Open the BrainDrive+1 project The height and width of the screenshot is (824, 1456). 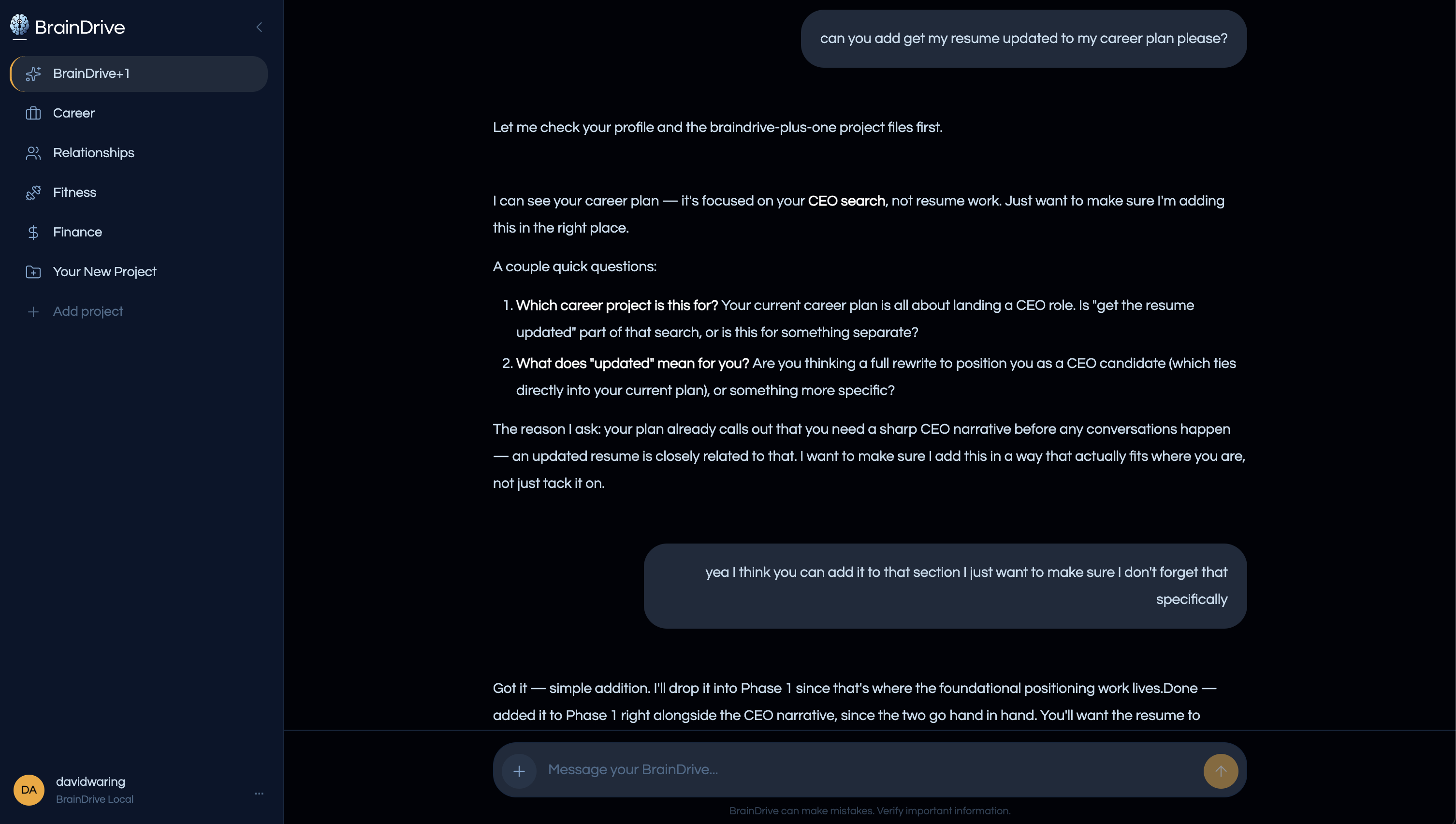pos(91,74)
